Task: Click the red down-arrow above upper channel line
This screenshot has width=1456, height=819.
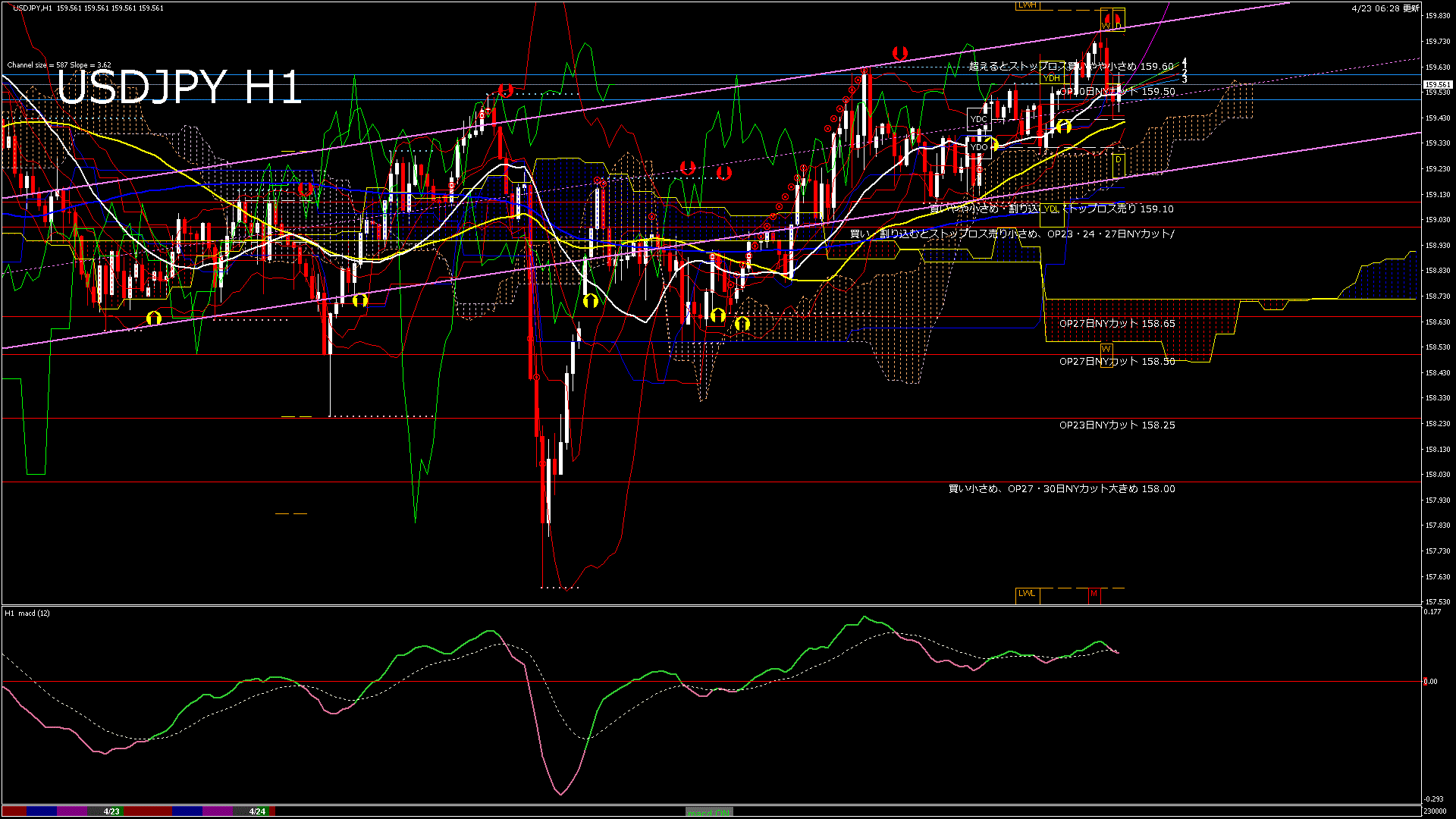Action: [x=900, y=53]
